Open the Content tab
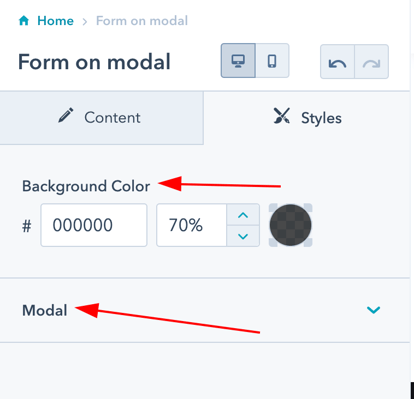The height and width of the screenshot is (399, 414). point(102,118)
